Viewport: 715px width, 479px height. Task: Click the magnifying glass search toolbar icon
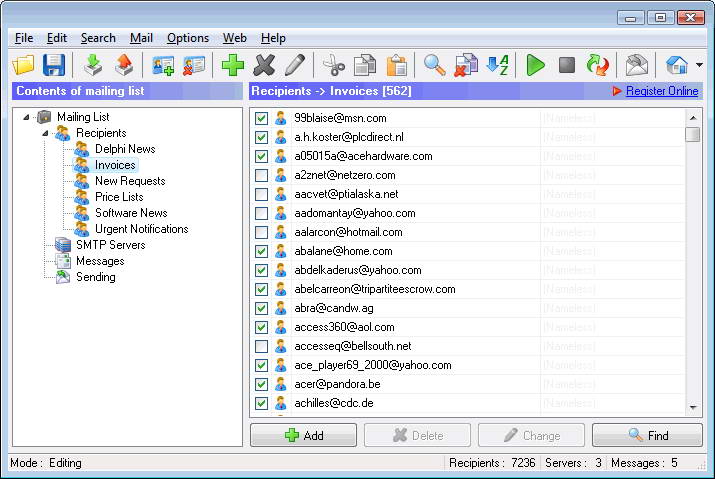(435, 65)
